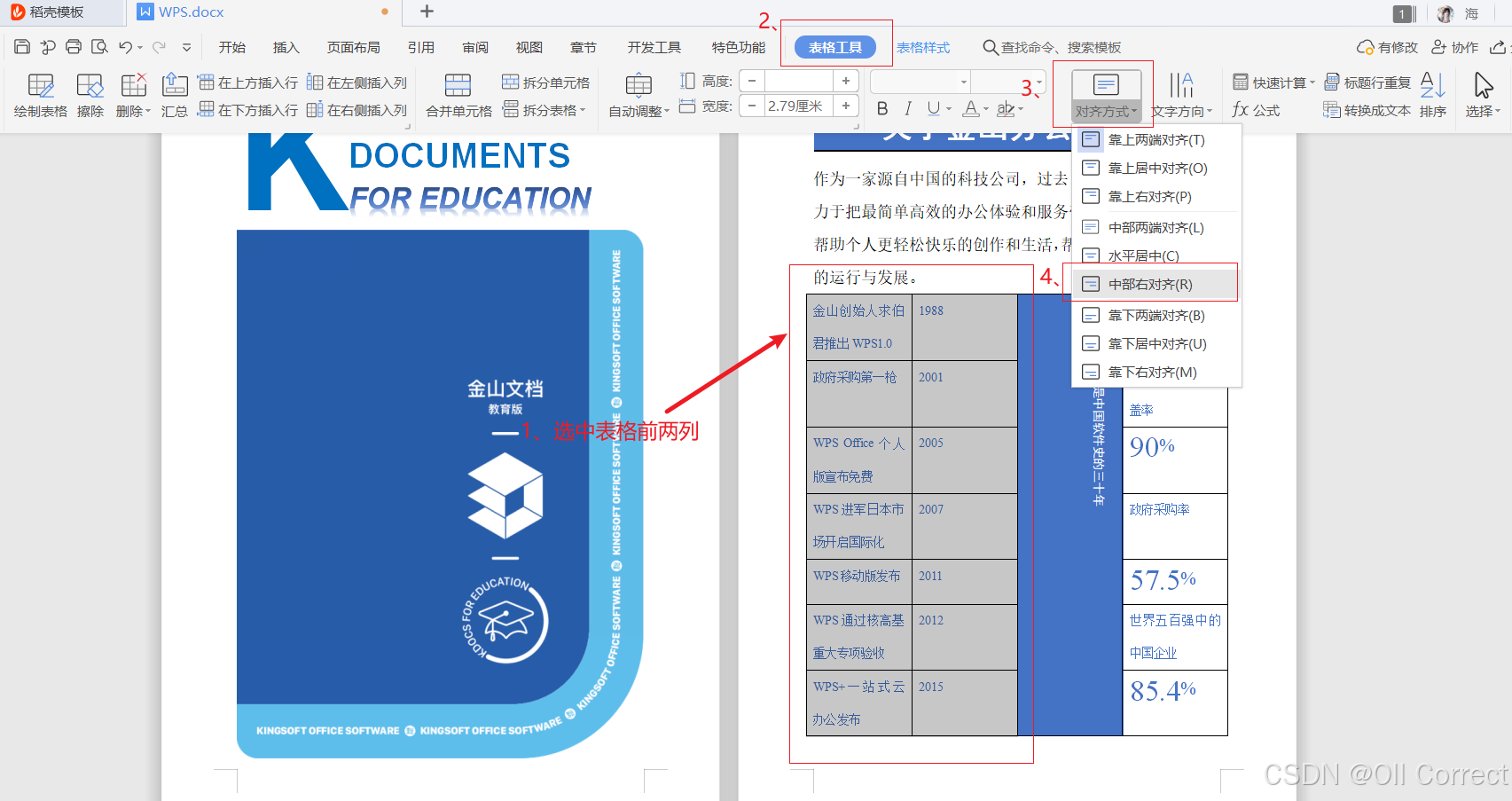Toggle Bold formatting
Image resolution: width=1512 pixels, height=801 pixels.
[x=882, y=108]
